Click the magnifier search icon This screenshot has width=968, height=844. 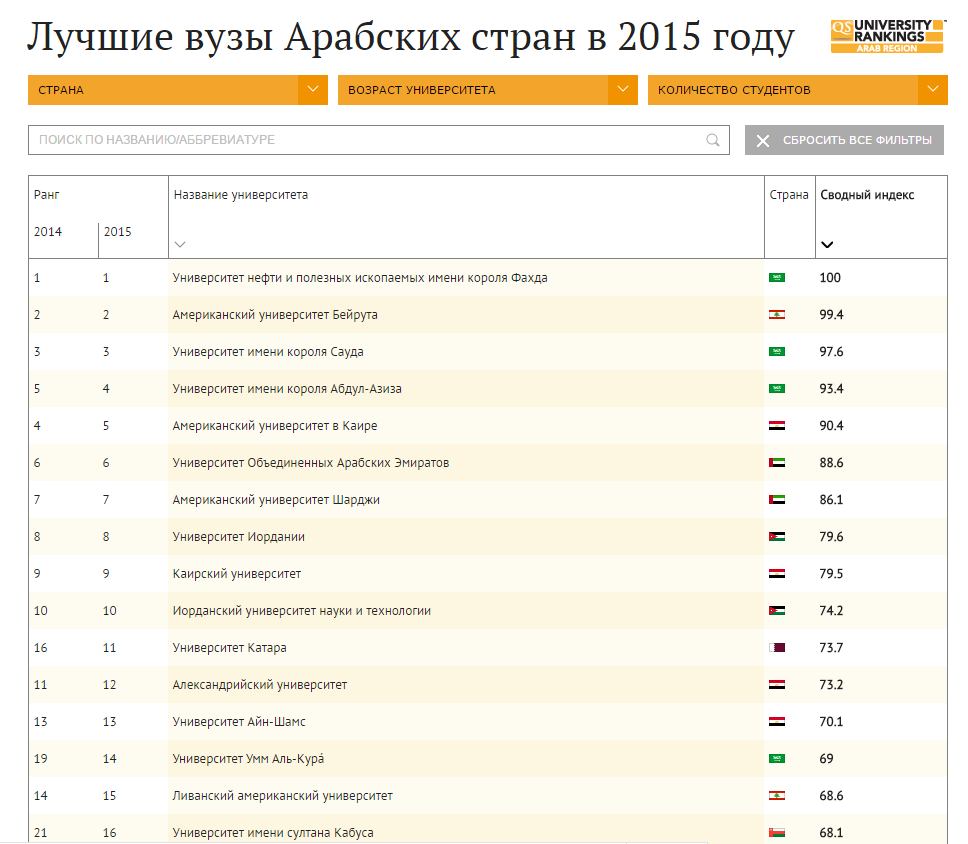click(712, 140)
